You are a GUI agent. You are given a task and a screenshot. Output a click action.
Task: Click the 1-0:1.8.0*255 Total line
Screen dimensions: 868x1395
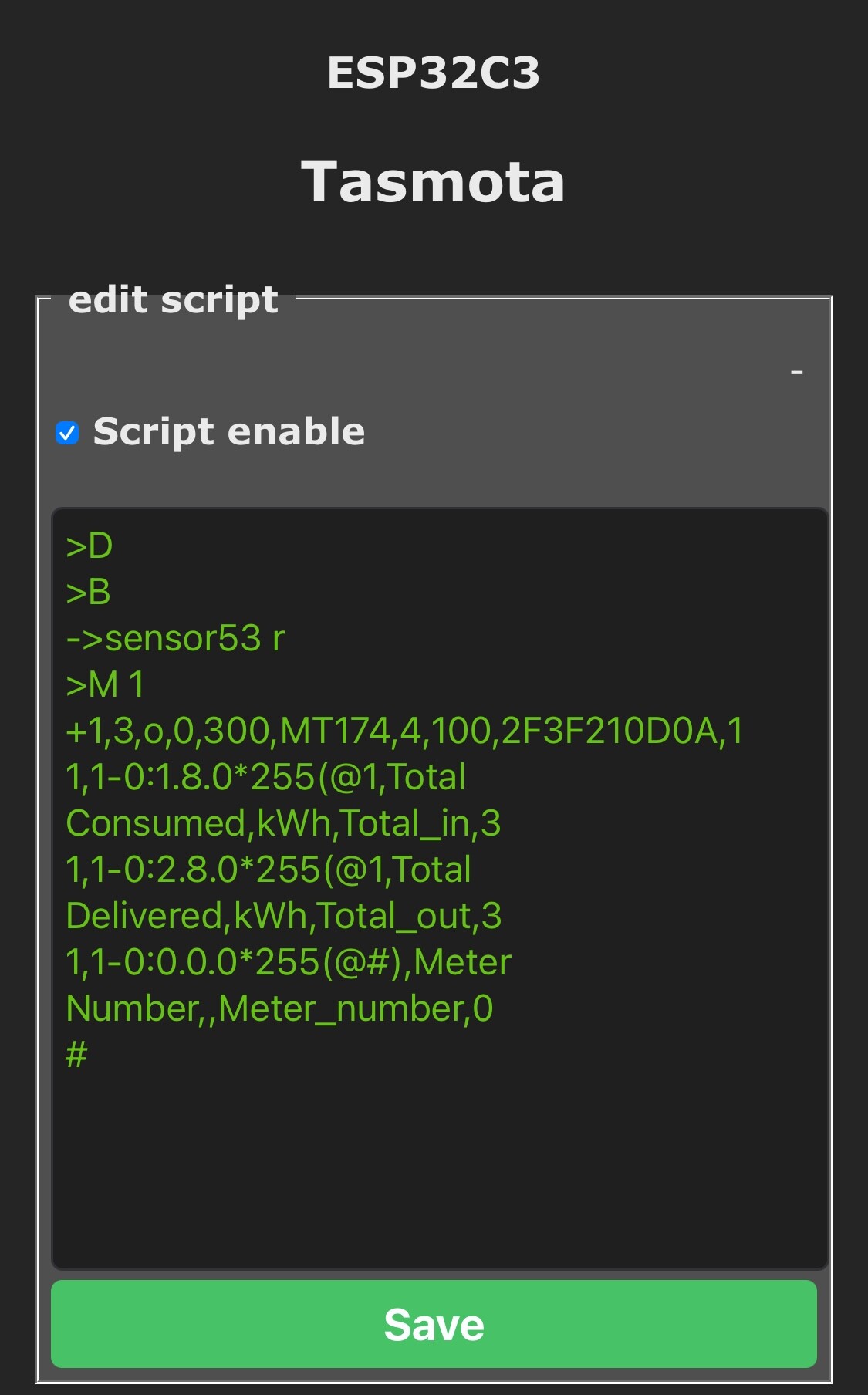266,777
